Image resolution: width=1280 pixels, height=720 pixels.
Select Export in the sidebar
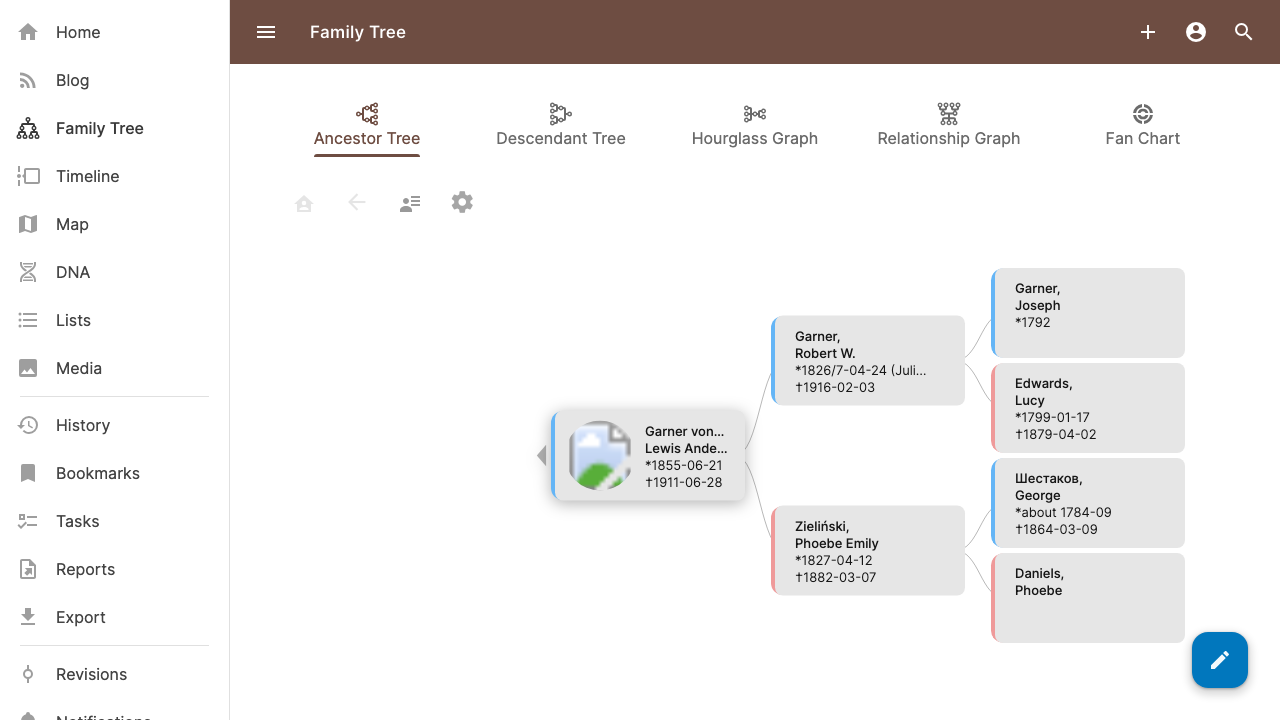coord(114,617)
